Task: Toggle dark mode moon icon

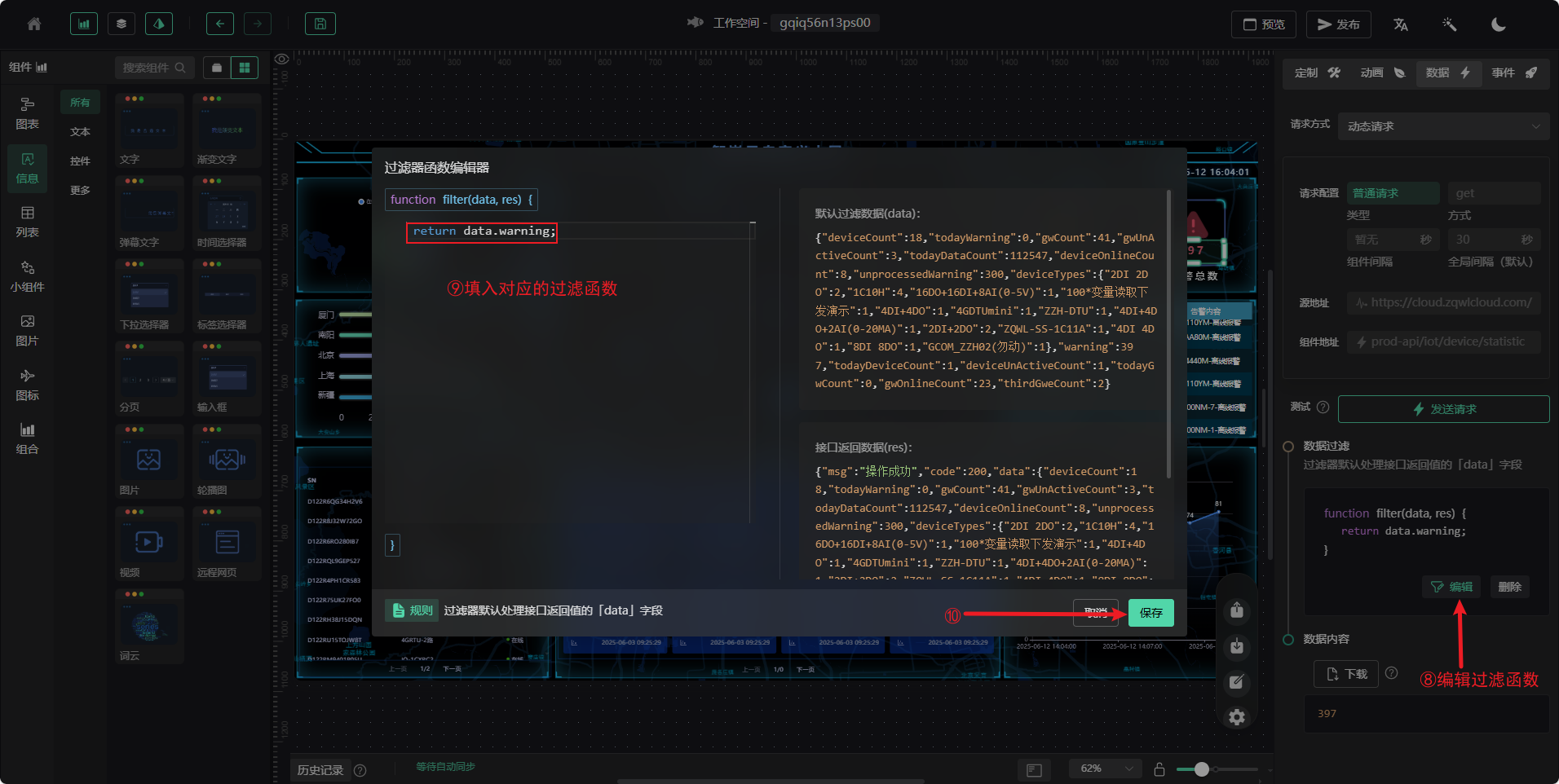Action: (x=1498, y=24)
